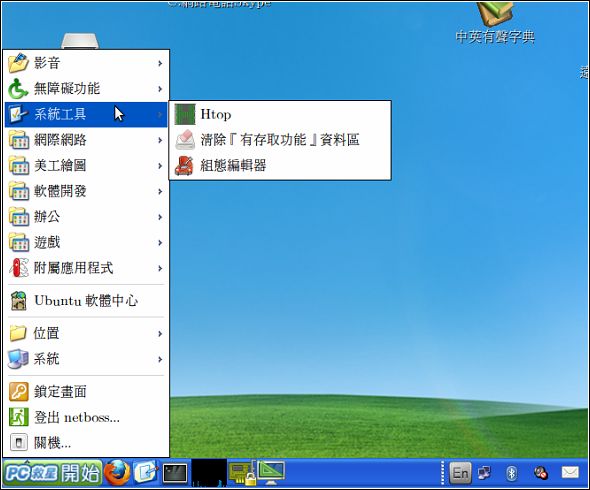The width and height of the screenshot is (590, 490).
Task: Expand the 遊戲 submenu arrow
Action: (x=160, y=242)
